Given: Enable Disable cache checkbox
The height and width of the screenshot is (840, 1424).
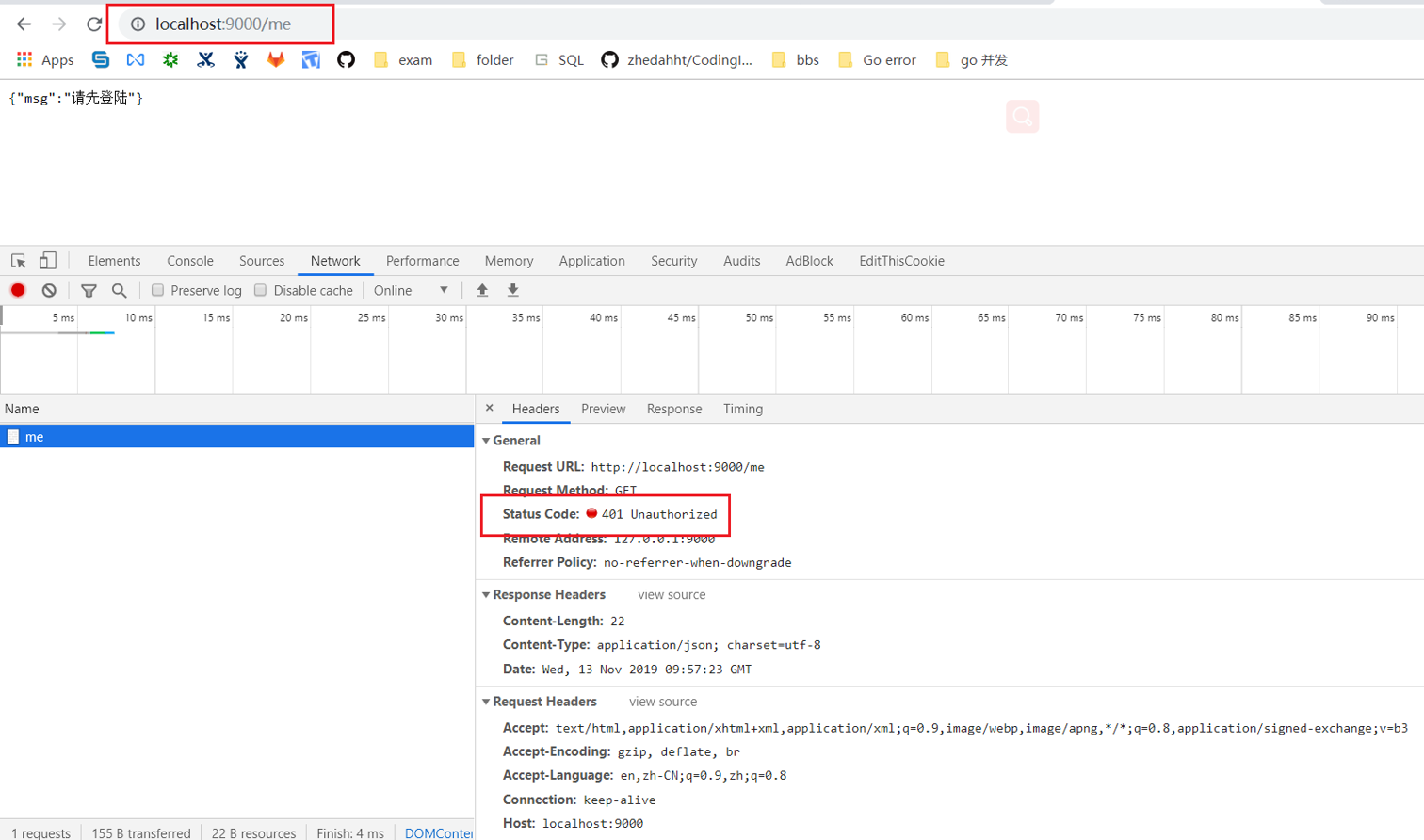Looking at the screenshot, I should 258,290.
